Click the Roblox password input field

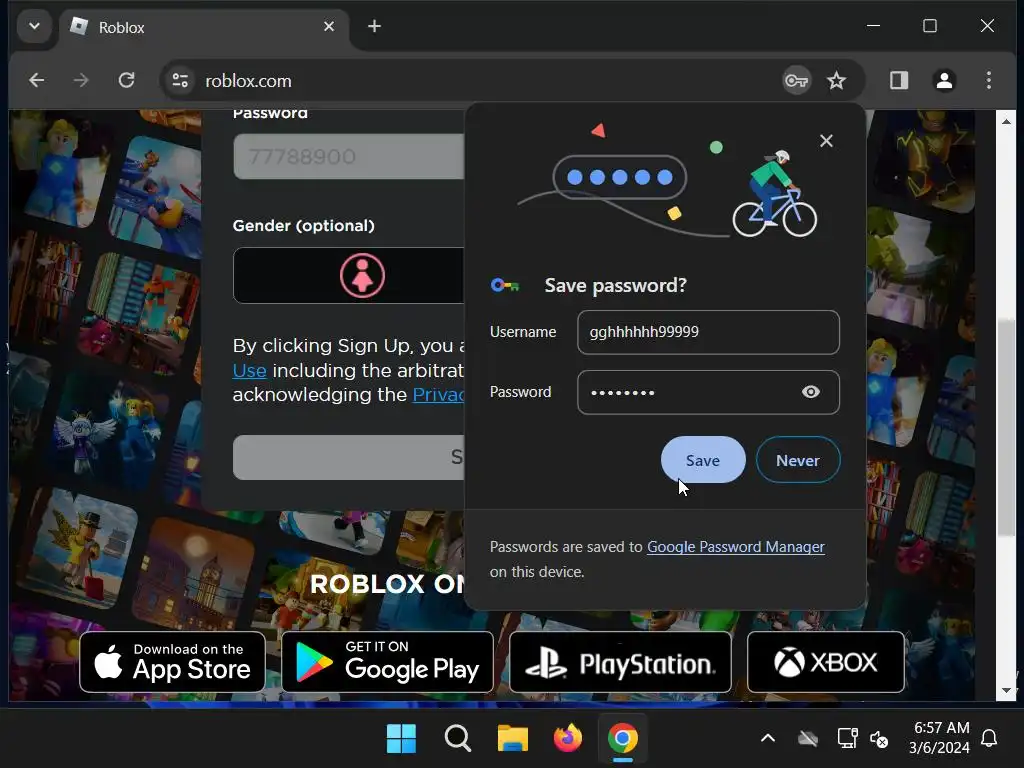click(x=349, y=157)
